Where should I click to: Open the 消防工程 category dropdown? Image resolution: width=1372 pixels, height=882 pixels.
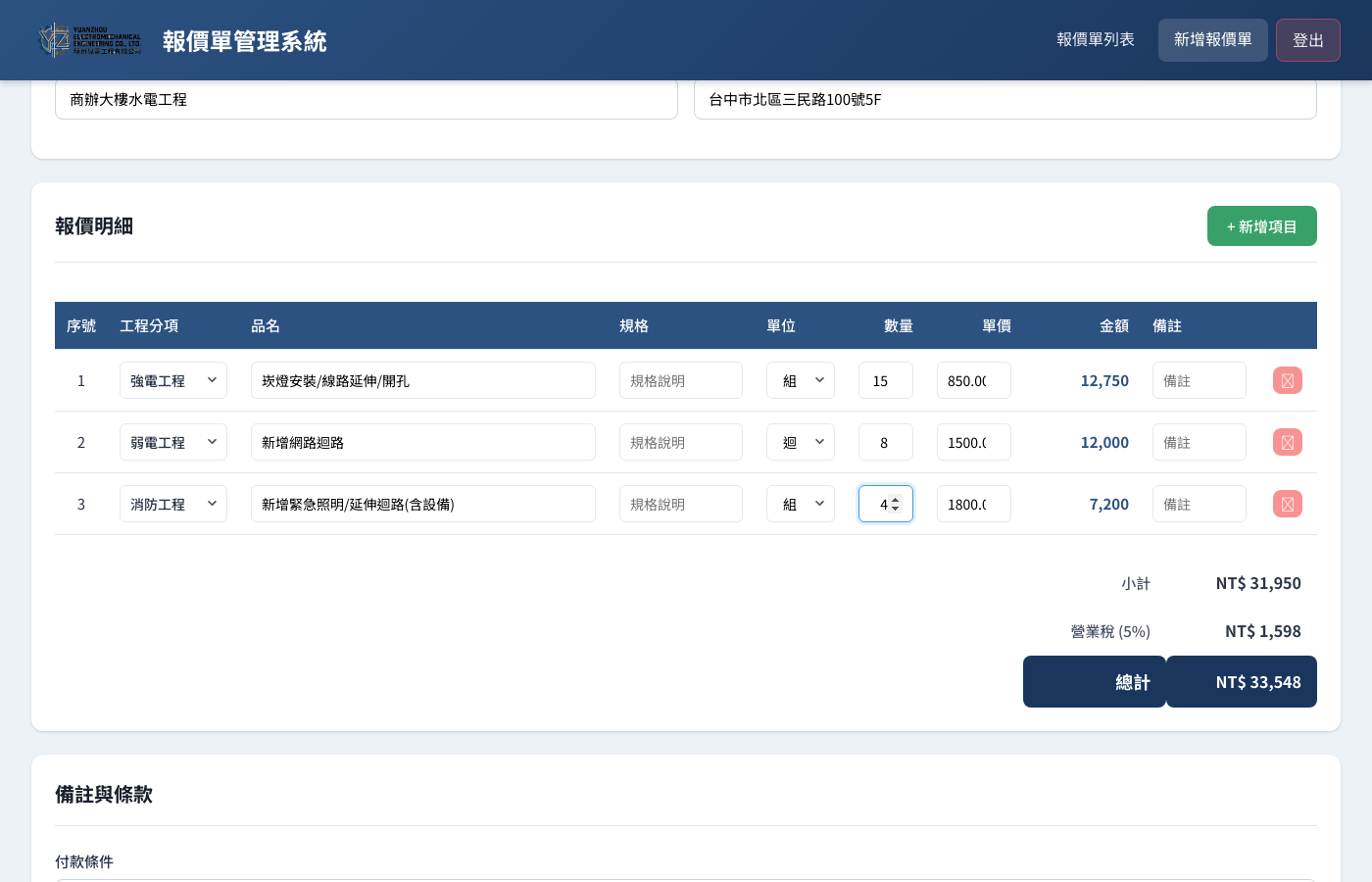point(173,504)
